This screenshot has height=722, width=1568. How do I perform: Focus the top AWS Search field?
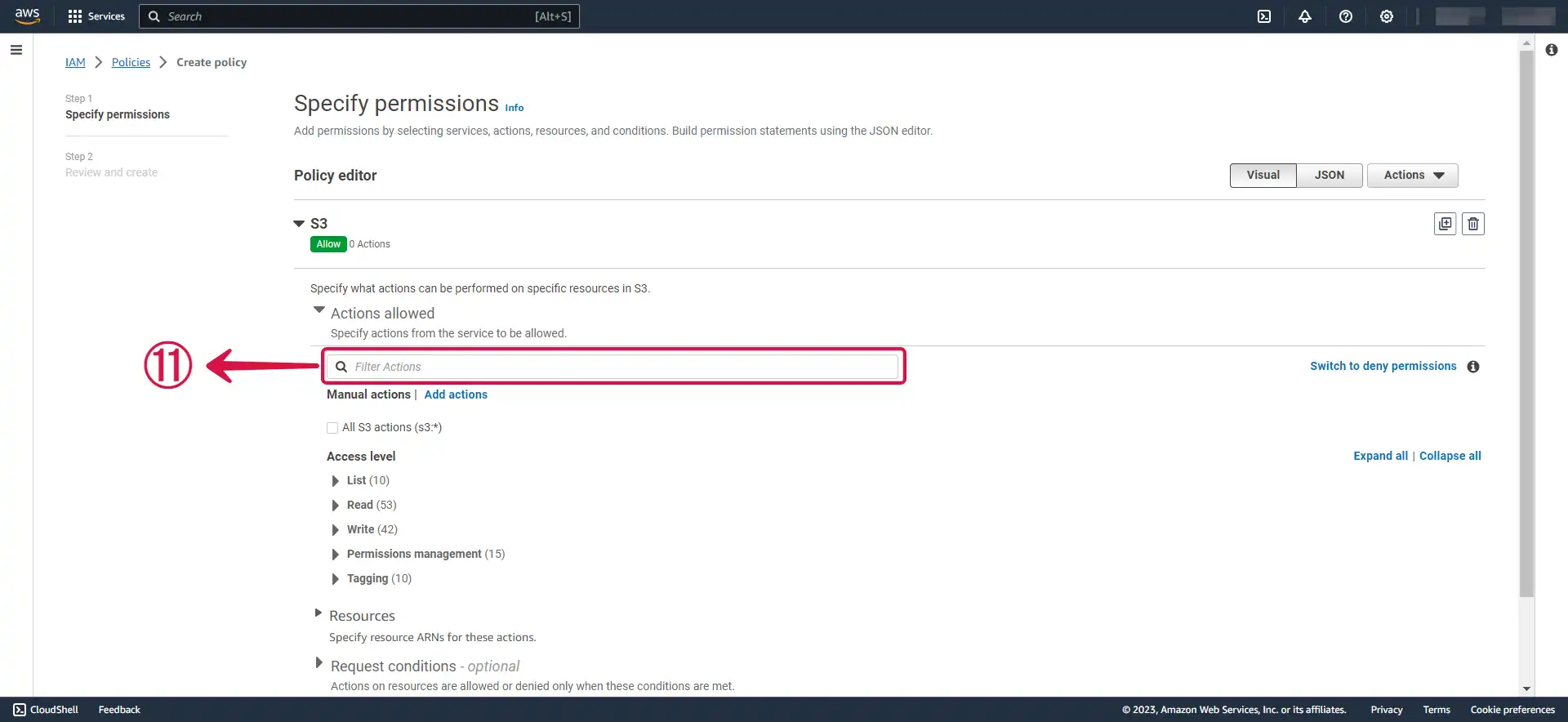coord(359,16)
